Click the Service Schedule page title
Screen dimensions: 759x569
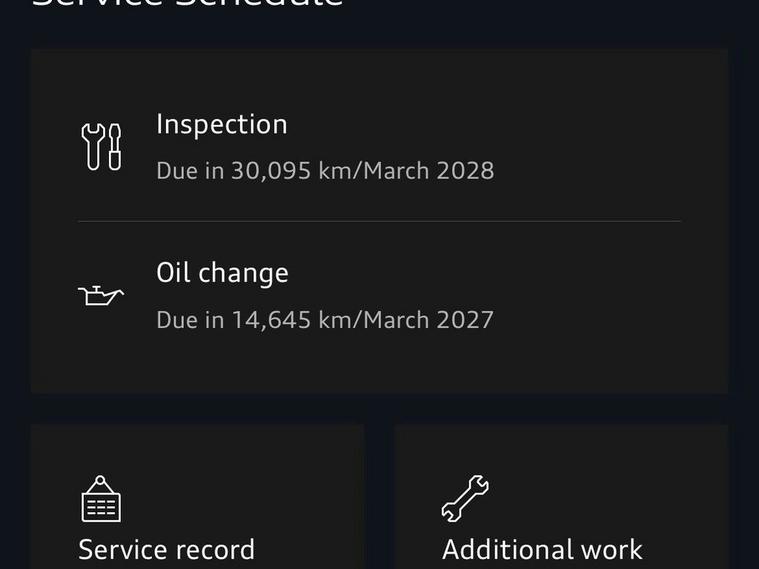pyautogui.click(x=188, y=4)
